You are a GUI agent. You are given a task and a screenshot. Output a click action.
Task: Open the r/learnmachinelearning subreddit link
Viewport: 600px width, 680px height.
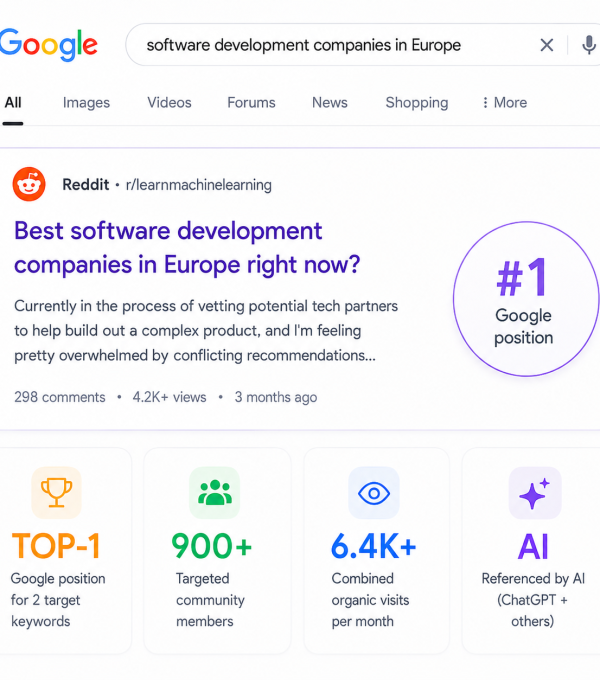[x=199, y=185]
